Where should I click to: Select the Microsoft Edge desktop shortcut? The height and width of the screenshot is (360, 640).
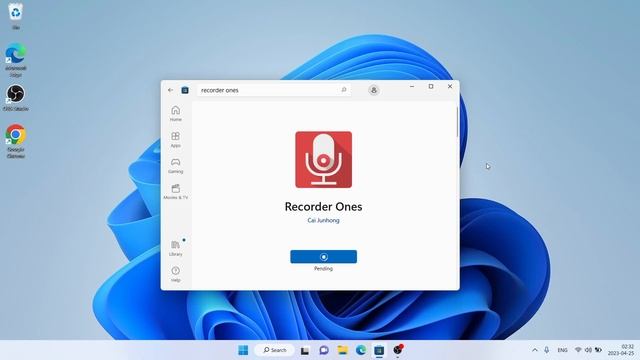coord(16,60)
